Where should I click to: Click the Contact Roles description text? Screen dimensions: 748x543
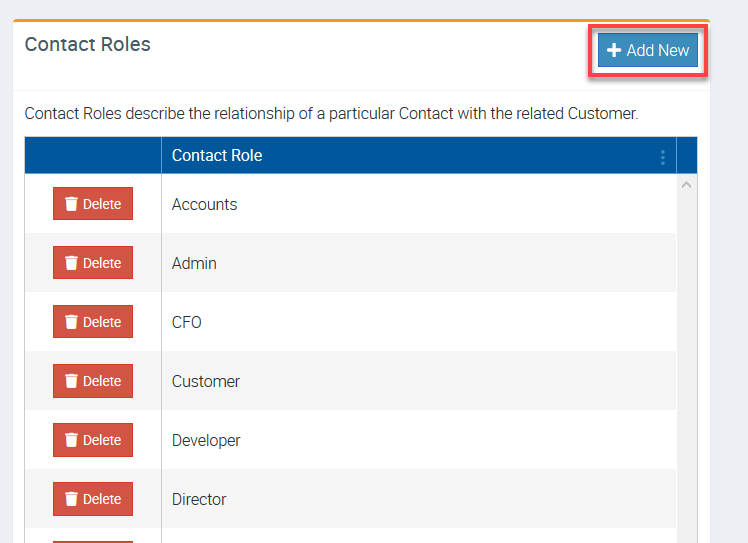pyautogui.click(x=331, y=114)
